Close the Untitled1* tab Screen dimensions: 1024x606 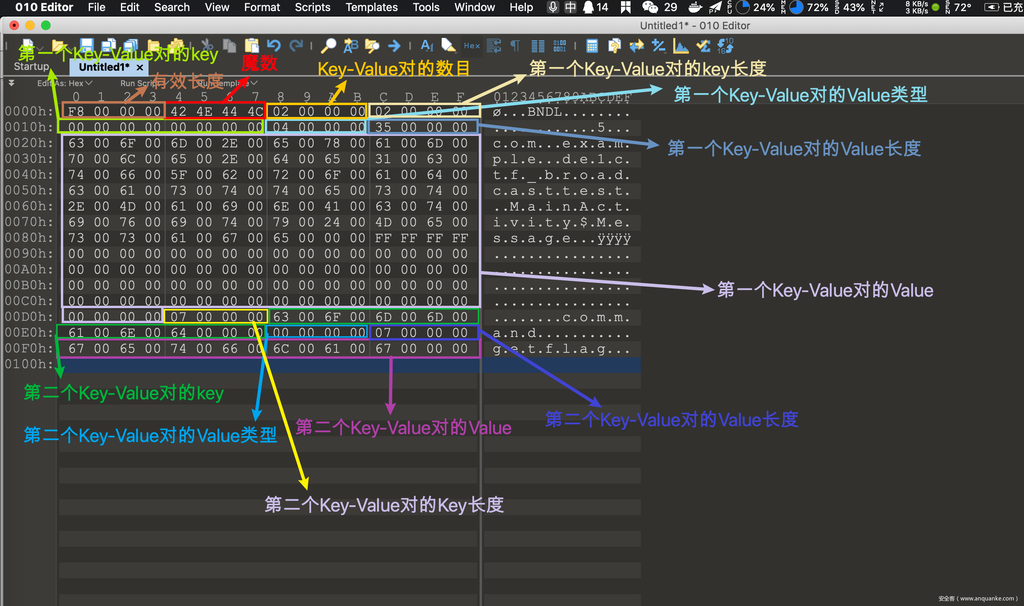[141, 67]
